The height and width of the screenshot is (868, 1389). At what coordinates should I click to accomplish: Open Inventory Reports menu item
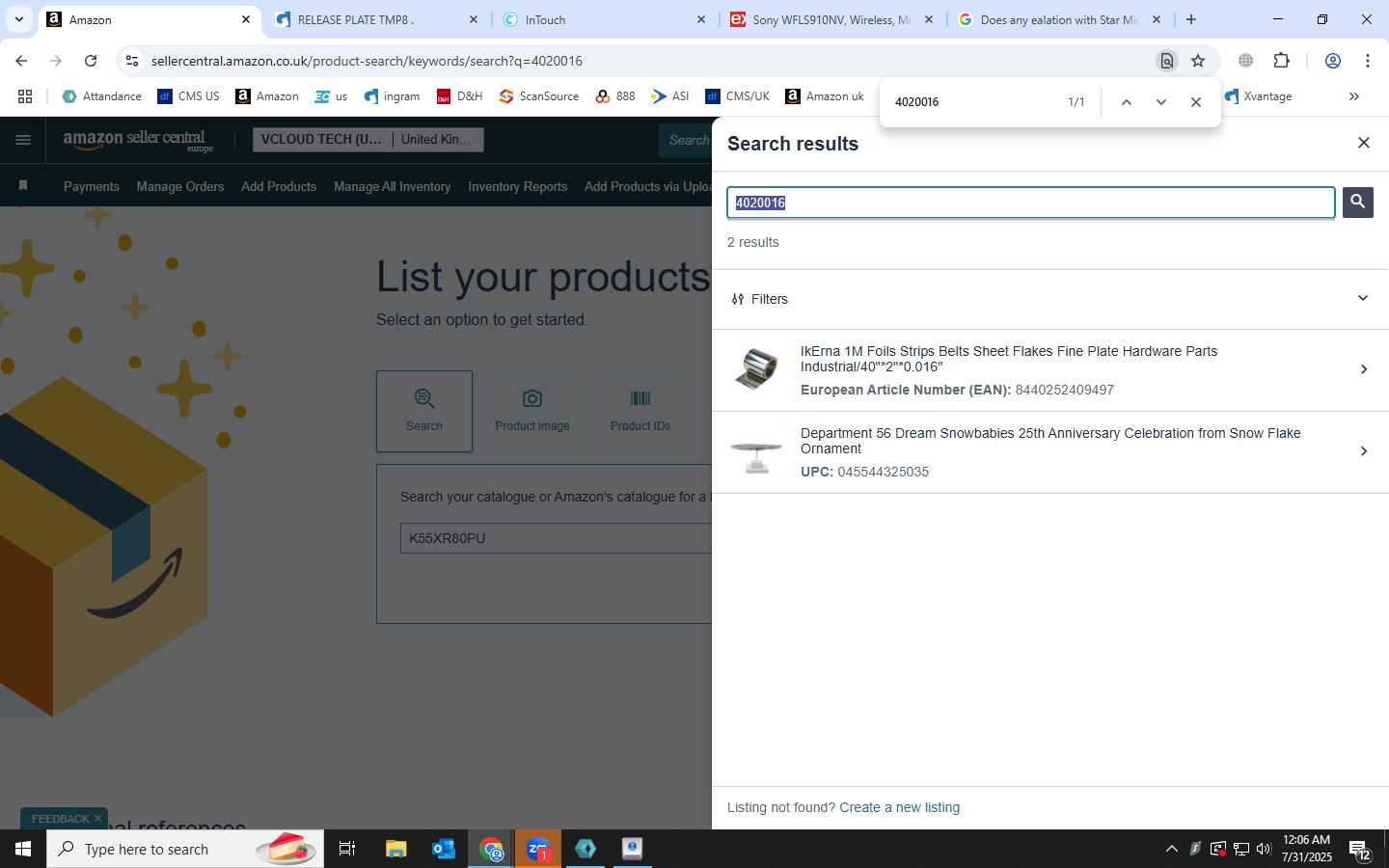tap(517, 186)
